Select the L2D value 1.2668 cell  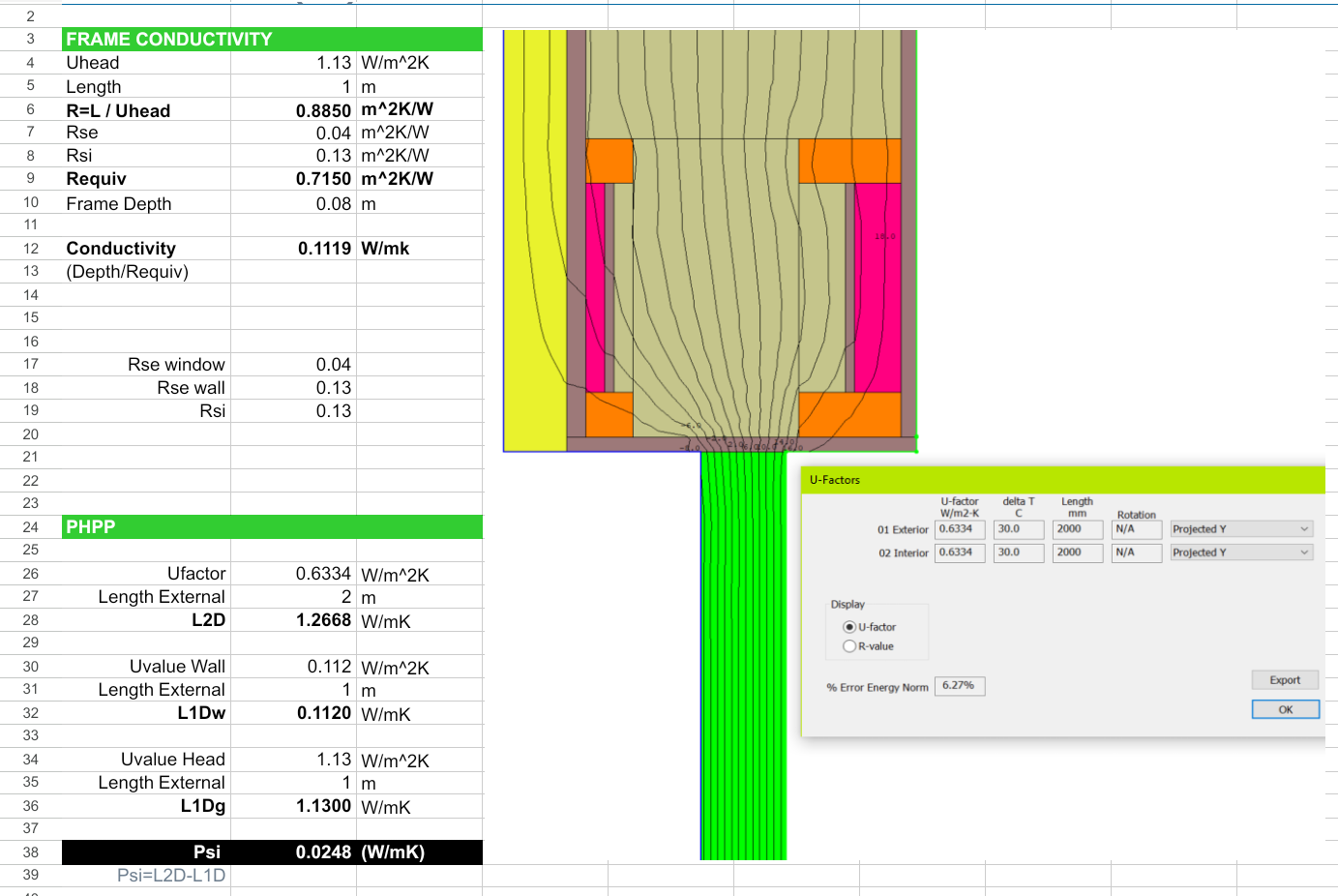[293, 620]
